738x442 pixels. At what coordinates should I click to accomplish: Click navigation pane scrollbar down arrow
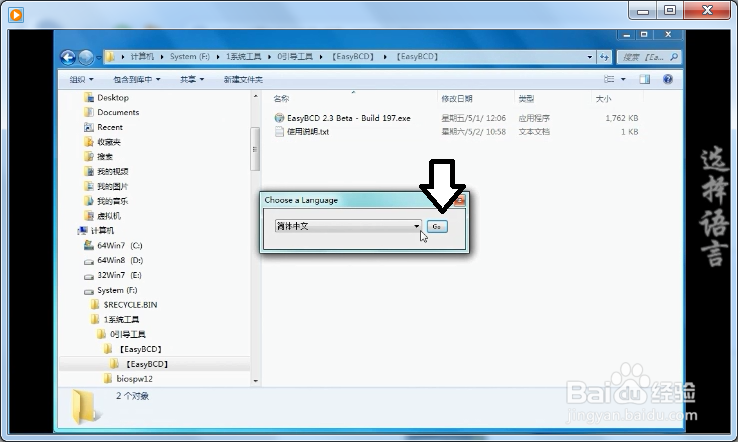256,381
